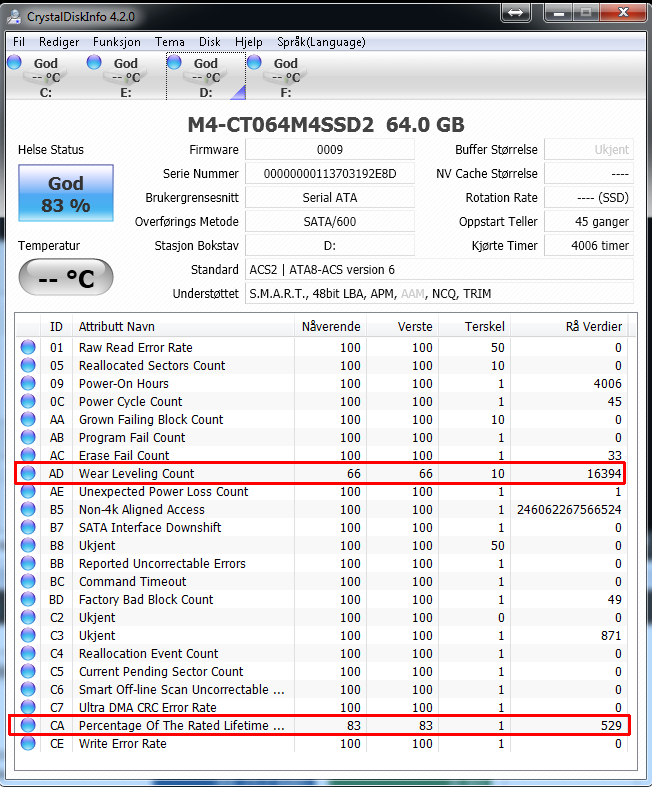Click the 45 ganger power-on count field
The width and height of the screenshot is (652, 787).
(589, 221)
